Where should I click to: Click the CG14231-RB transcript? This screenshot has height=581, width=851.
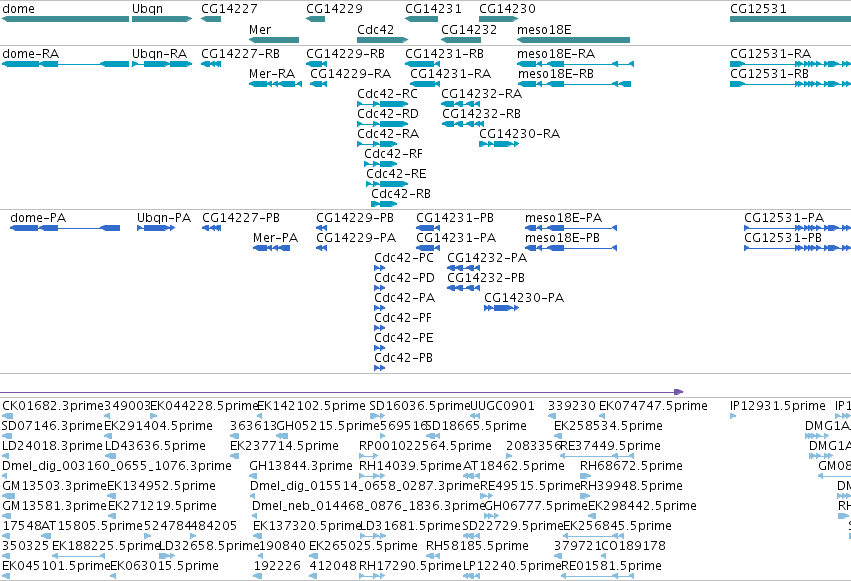pos(423,64)
